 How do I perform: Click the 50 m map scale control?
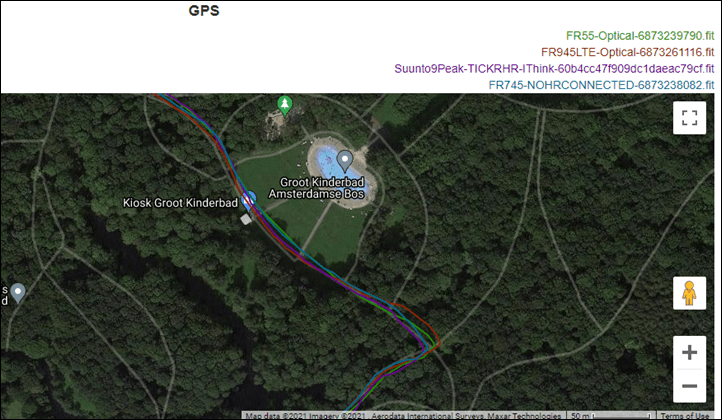point(611,415)
